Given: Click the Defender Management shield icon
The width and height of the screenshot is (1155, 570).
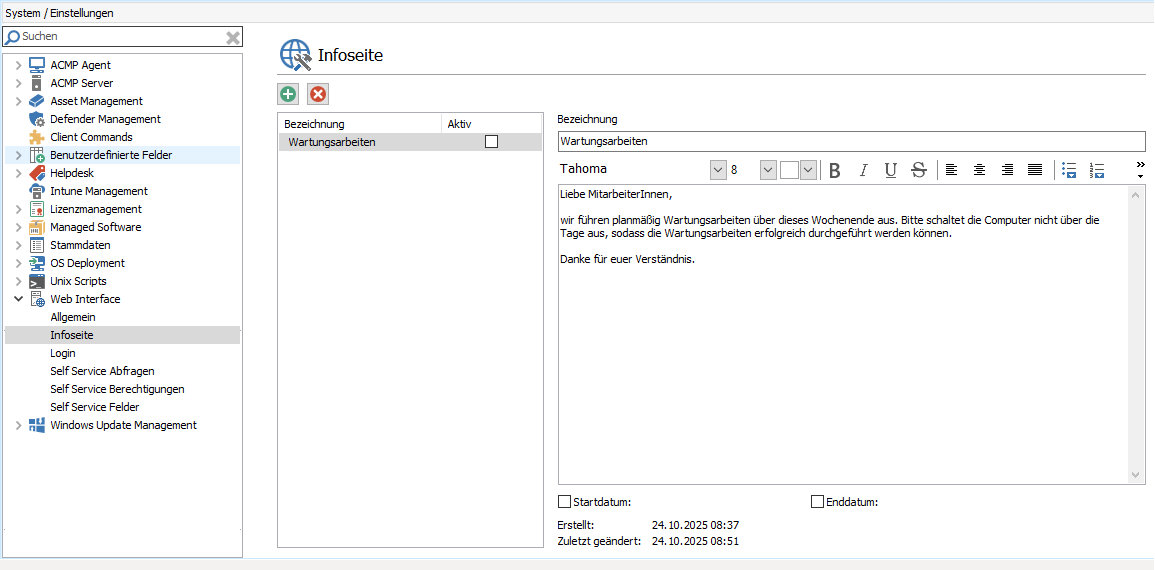Looking at the screenshot, I should (37, 119).
